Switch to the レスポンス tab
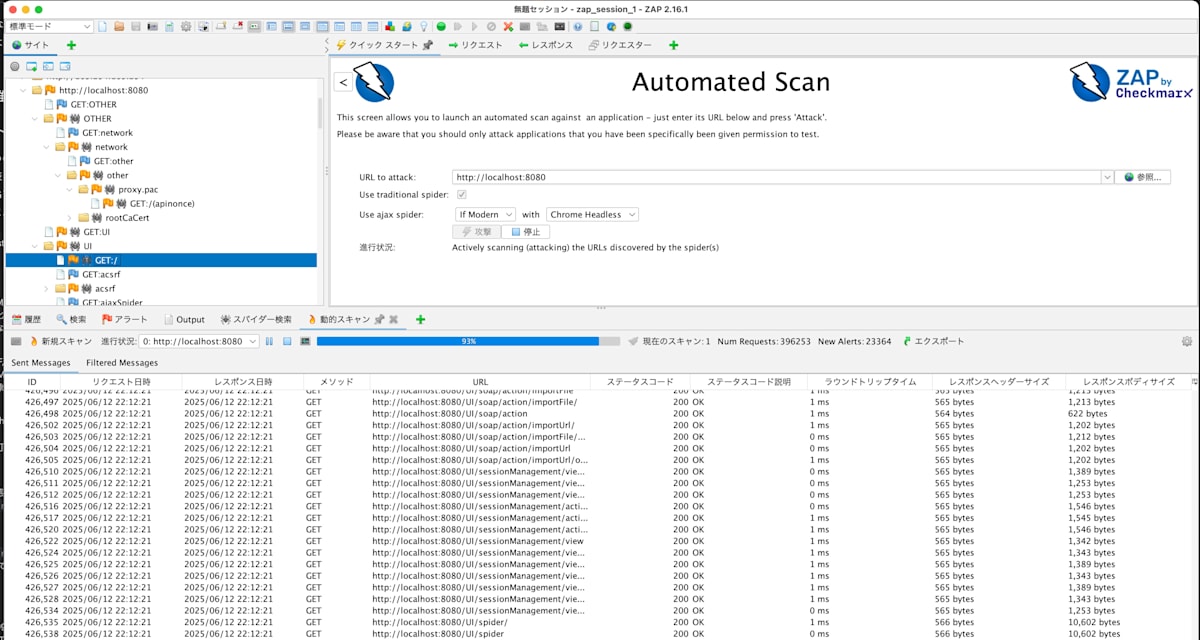The width and height of the screenshot is (1200, 640). (547, 45)
